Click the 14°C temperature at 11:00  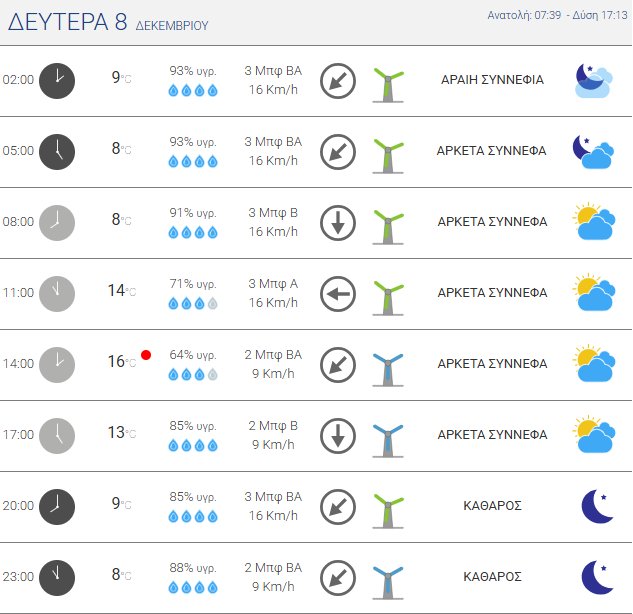[x=120, y=291]
